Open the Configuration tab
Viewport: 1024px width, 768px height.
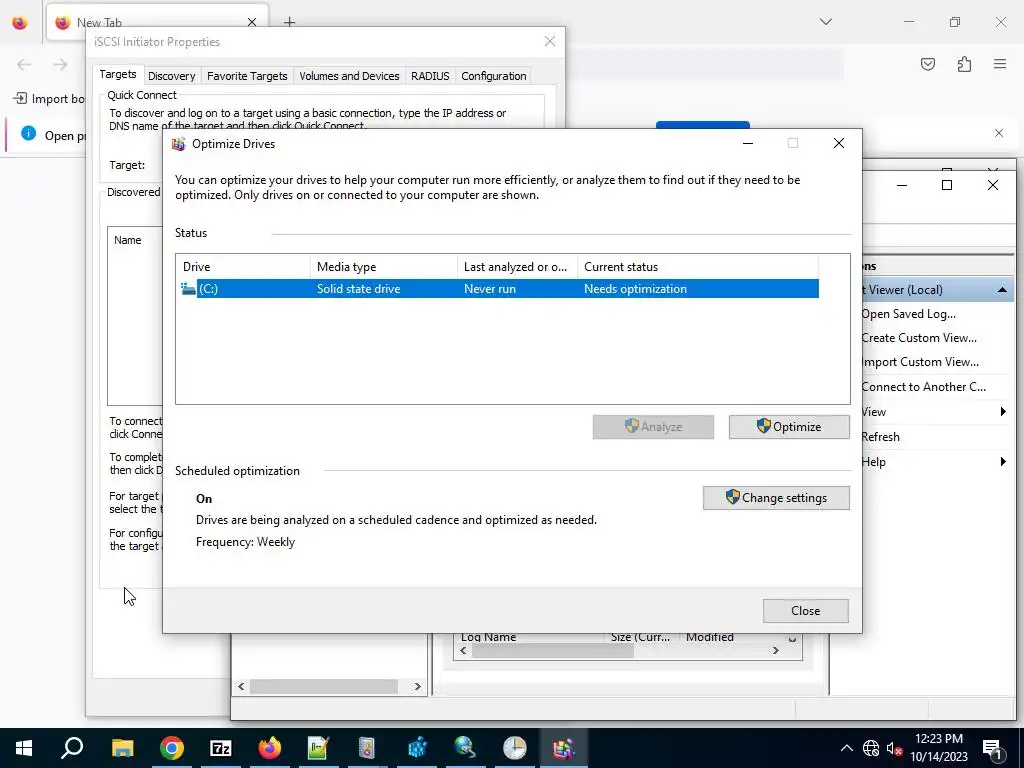tap(494, 76)
